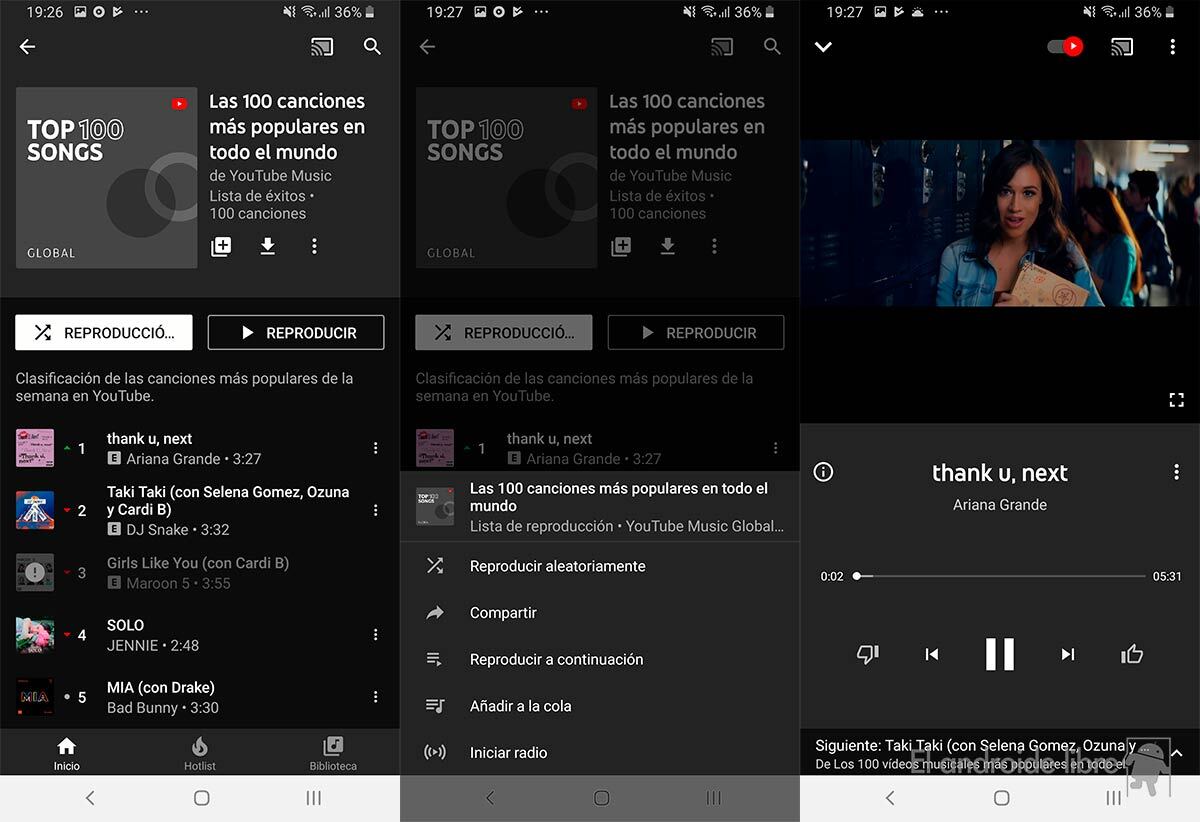This screenshot has width=1200, height=822.
Task: Seek using the playback progress bar
Action: pos(1000,576)
